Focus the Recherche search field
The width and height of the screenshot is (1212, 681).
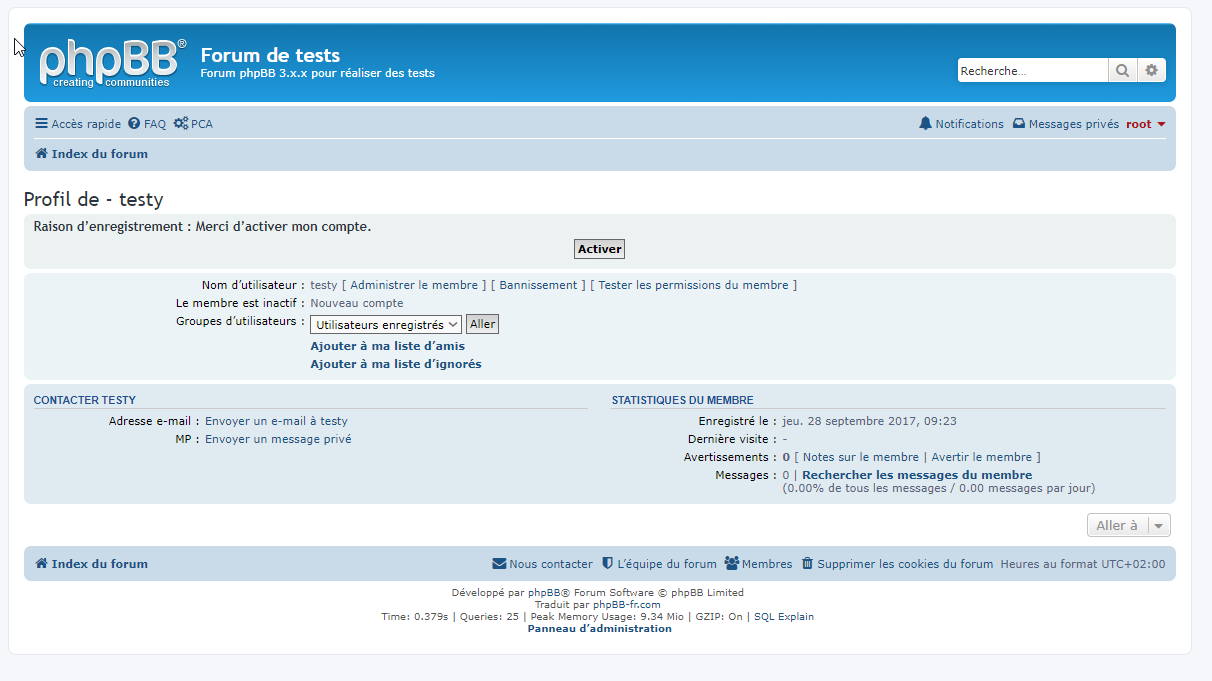[1032, 71]
